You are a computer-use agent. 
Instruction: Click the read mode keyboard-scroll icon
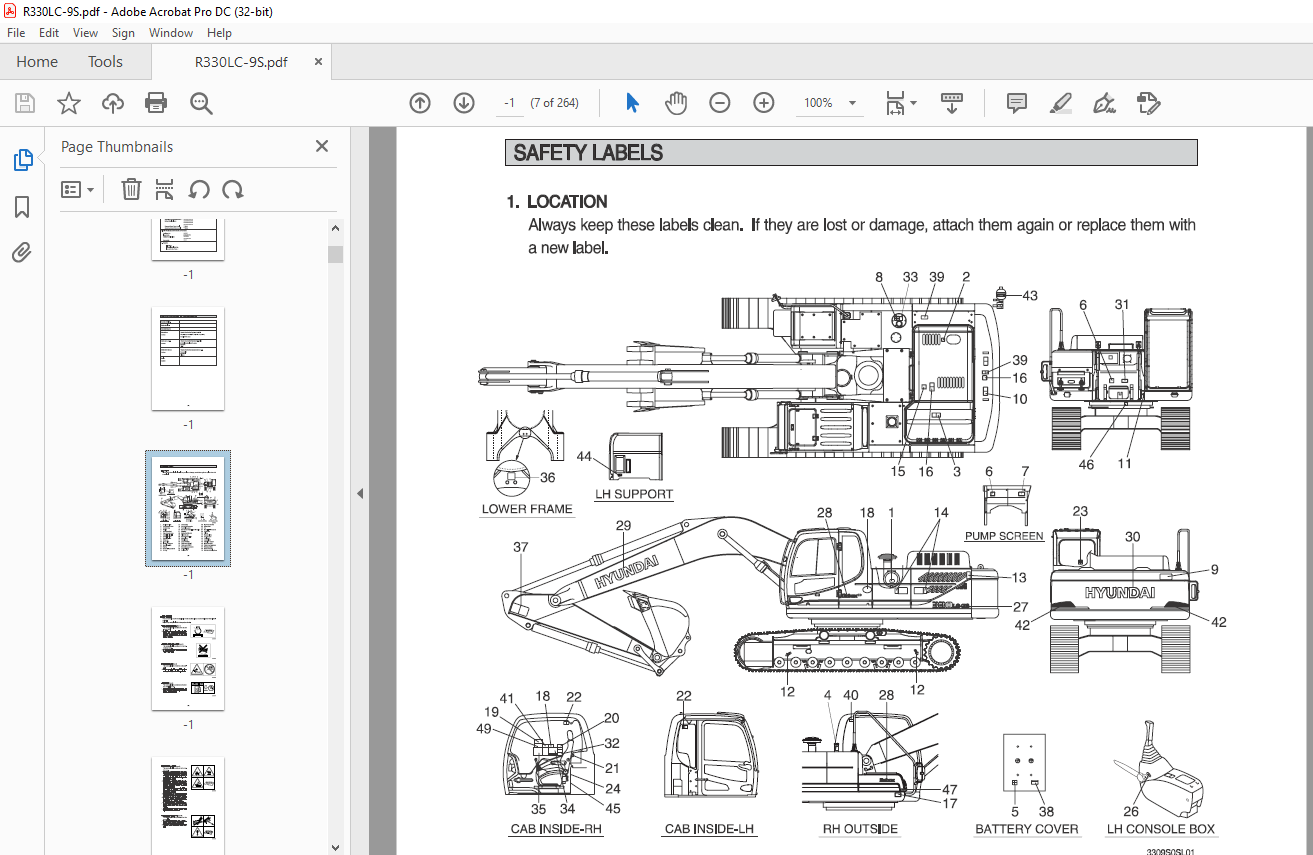click(x=951, y=103)
